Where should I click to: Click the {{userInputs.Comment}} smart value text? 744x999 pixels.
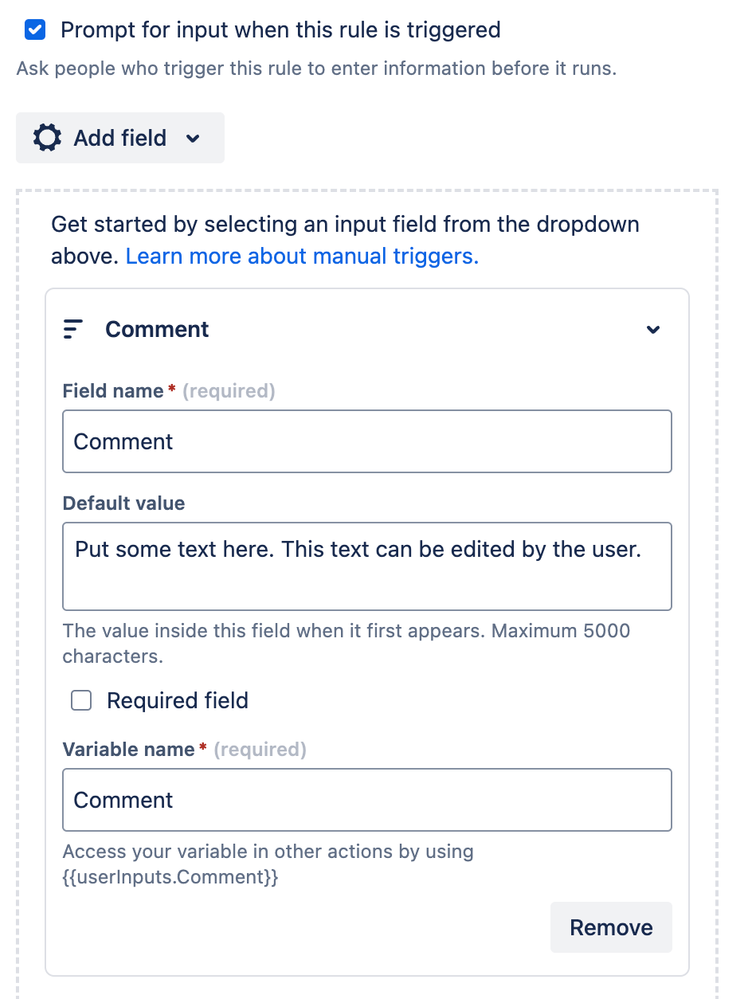click(170, 877)
